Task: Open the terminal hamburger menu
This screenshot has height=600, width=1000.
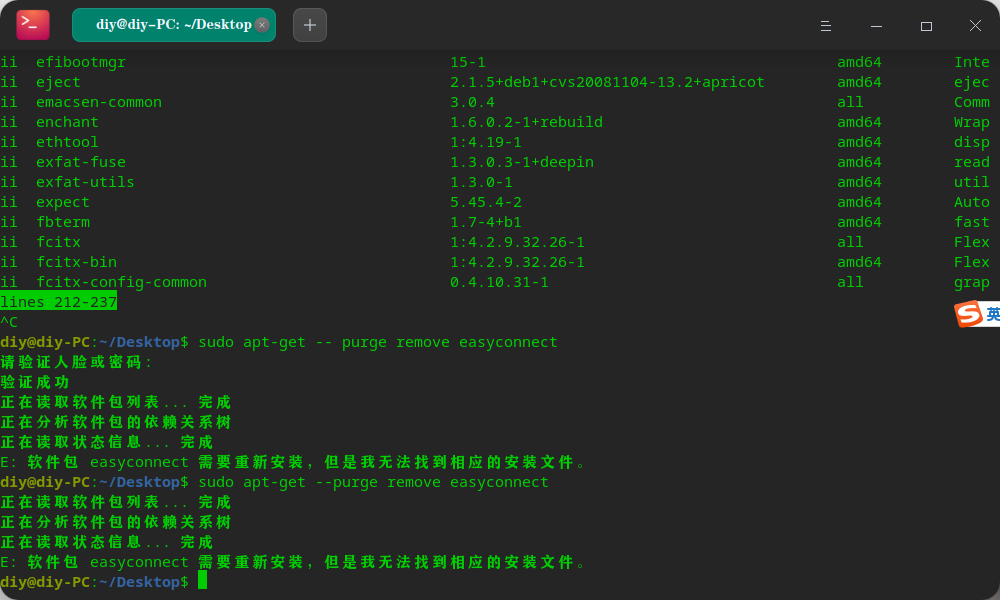Action: [825, 26]
